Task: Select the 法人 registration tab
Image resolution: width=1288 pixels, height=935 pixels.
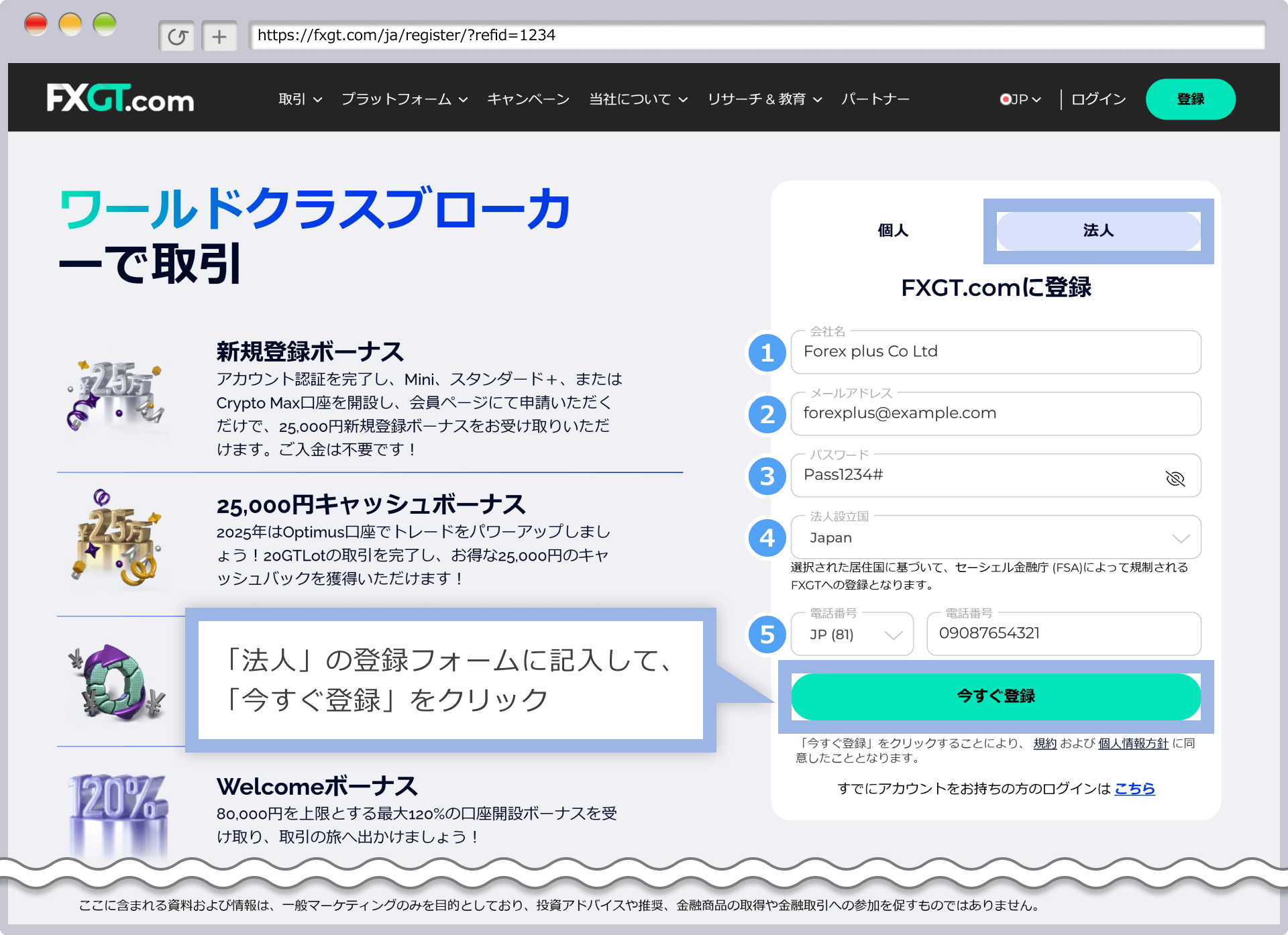Action: pyautogui.click(x=1098, y=231)
